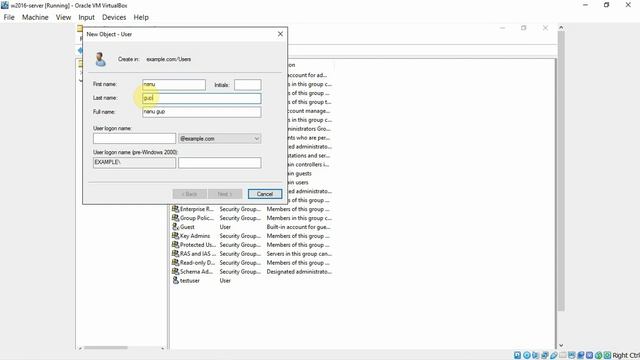
Task: Open the Devices menu
Action: coord(114,17)
